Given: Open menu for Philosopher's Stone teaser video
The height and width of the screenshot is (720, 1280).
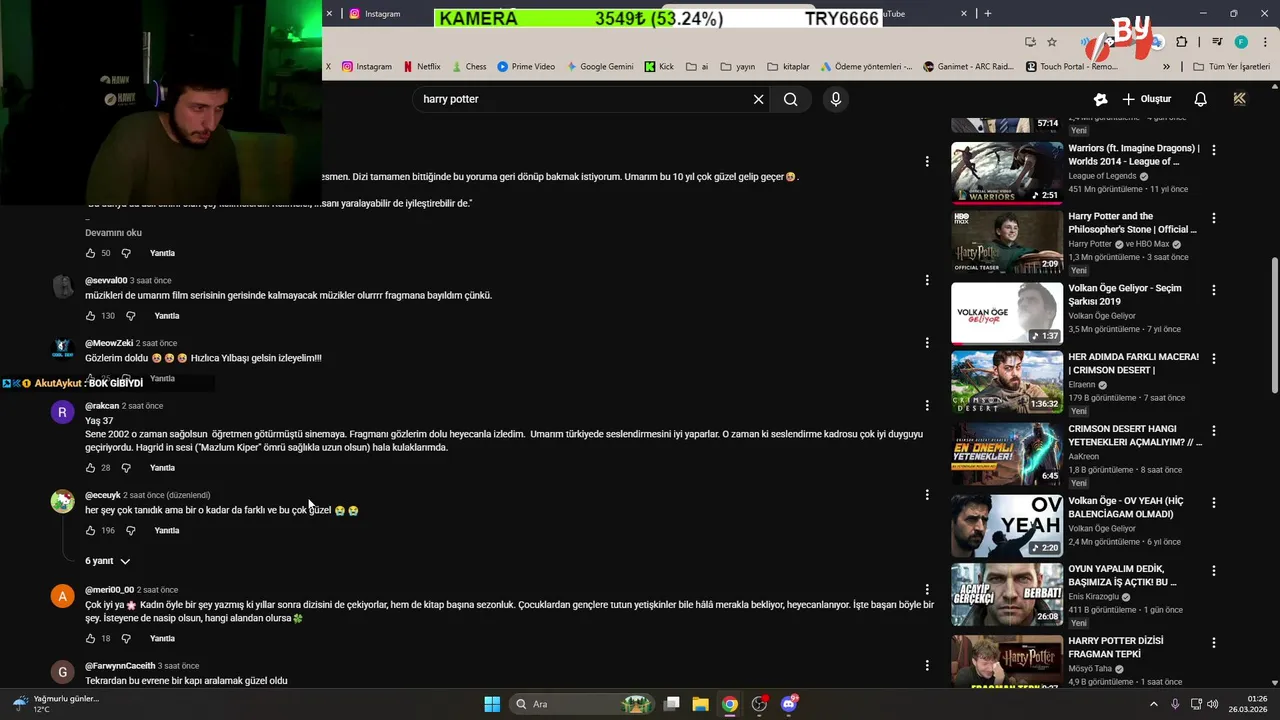Looking at the screenshot, I should 1214,218.
